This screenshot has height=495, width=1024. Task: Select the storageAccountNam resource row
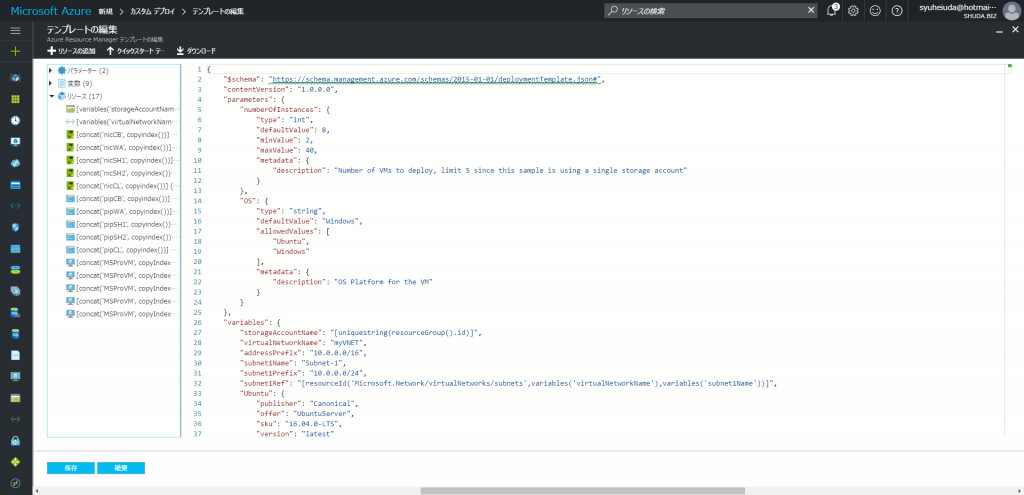pos(122,109)
